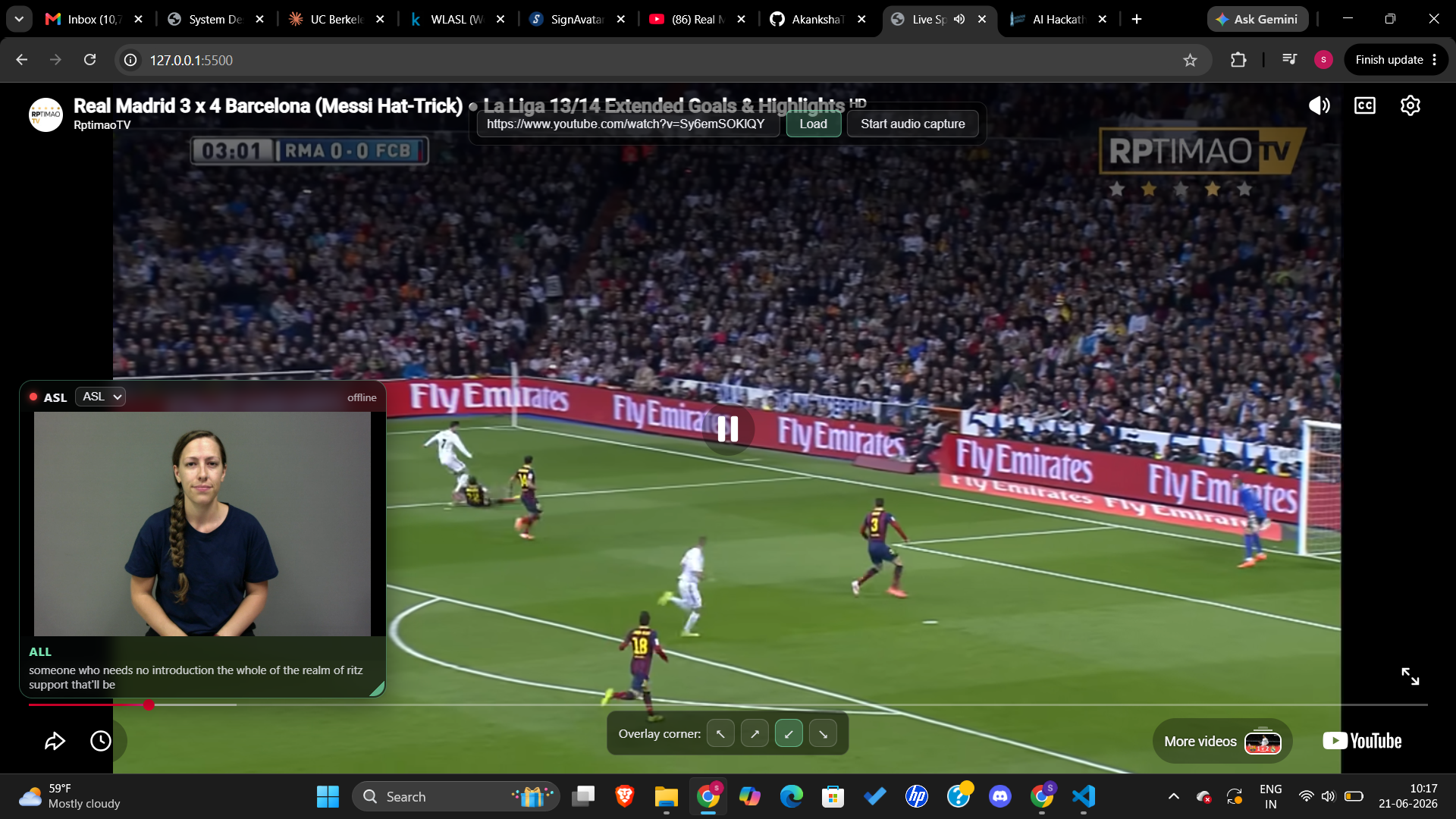The height and width of the screenshot is (819, 1456).
Task: Mute the YouTube player volume icon
Action: (x=1319, y=105)
